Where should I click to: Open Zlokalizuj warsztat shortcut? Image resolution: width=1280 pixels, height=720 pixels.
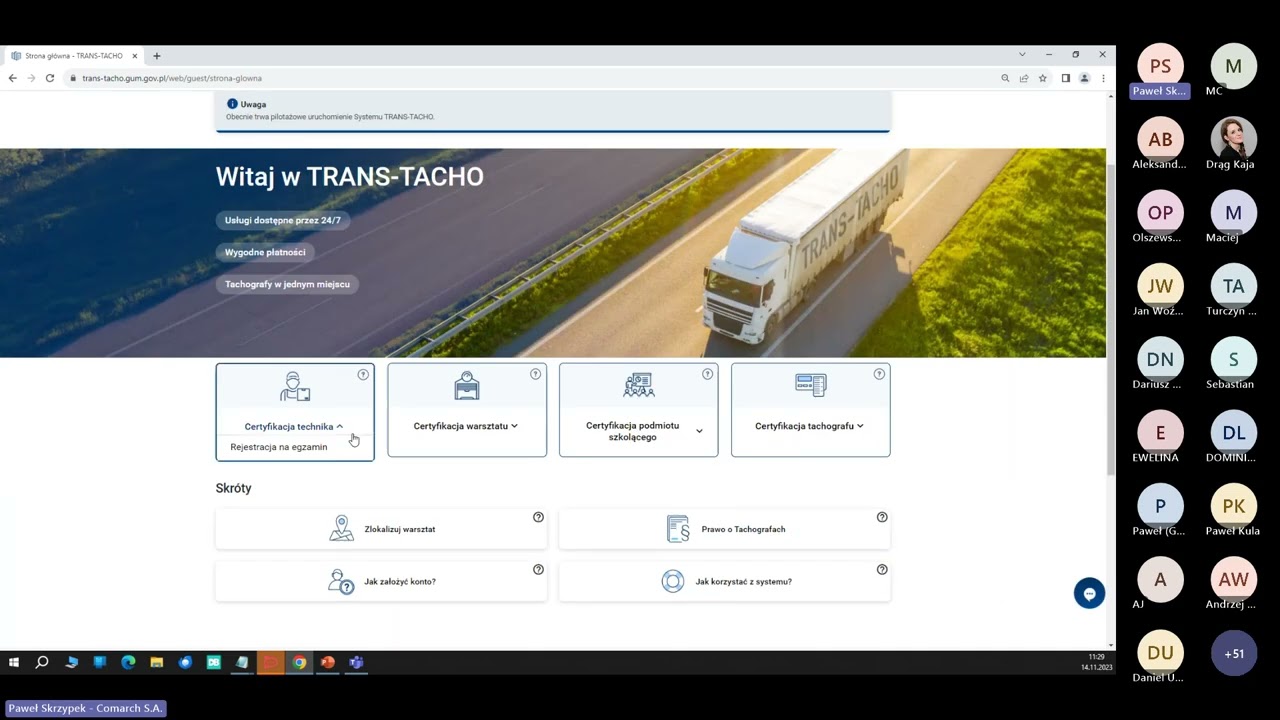pos(381,529)
